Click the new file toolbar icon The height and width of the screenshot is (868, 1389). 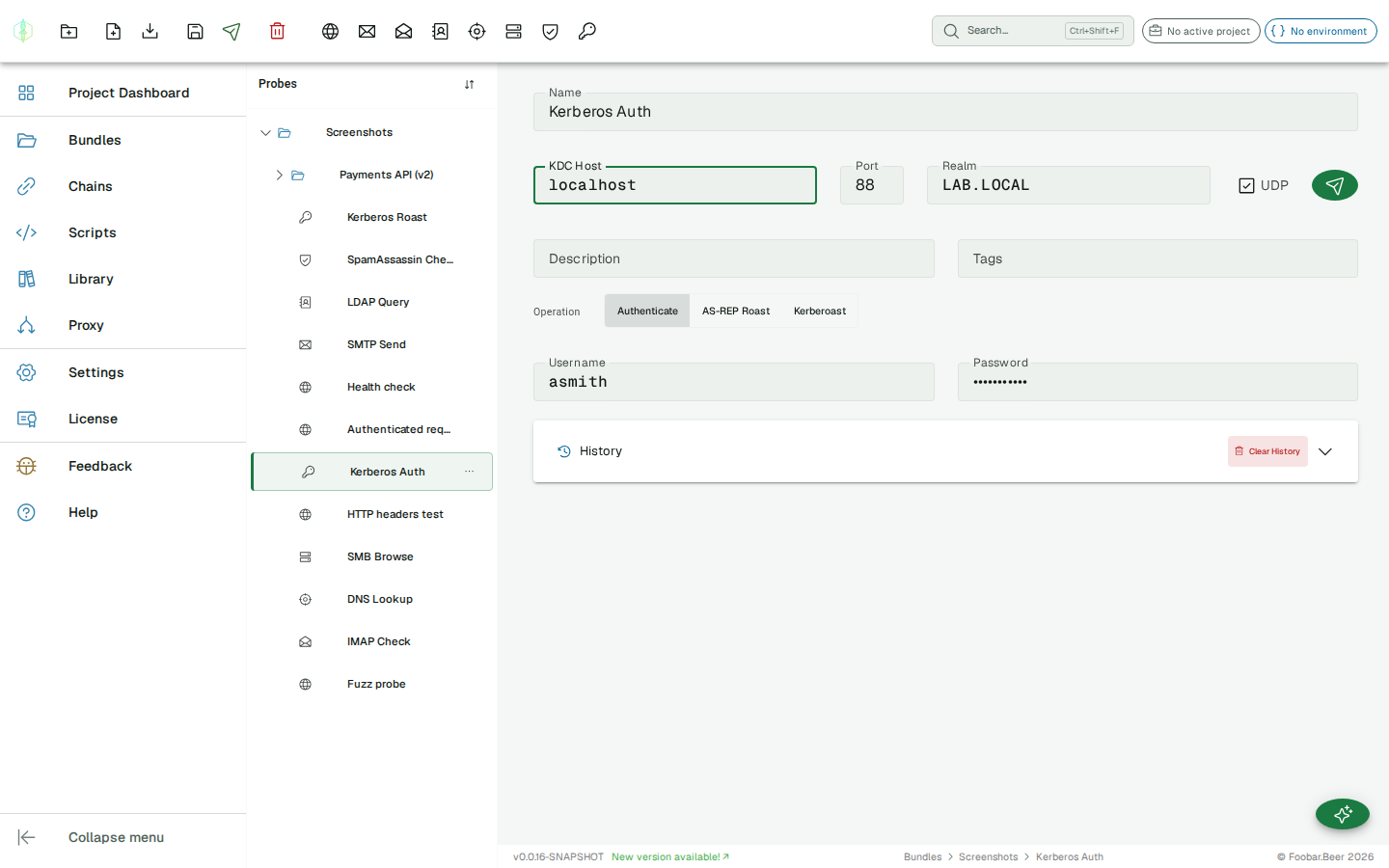click(113, 31)
